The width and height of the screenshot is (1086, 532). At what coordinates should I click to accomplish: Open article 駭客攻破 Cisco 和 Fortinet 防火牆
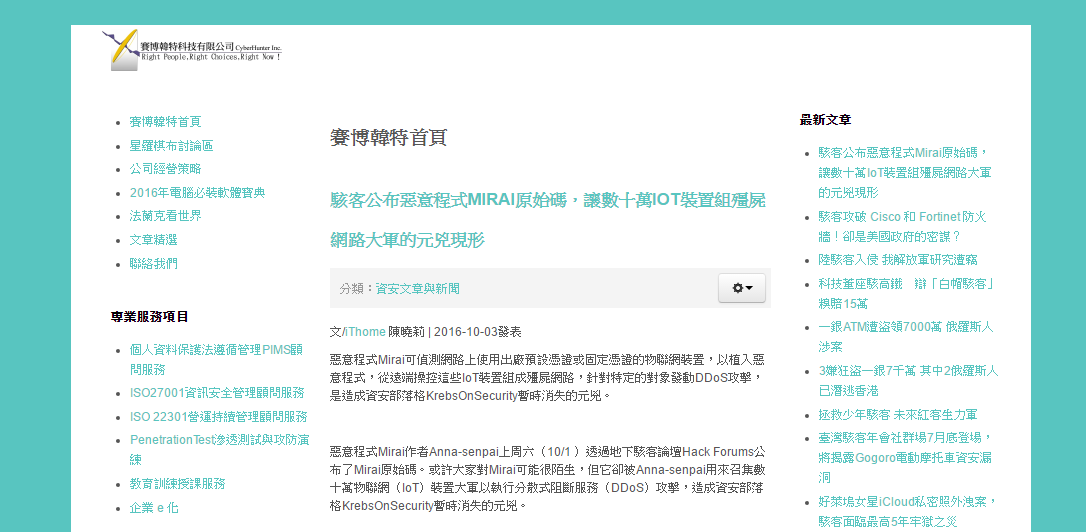[902, 227]
